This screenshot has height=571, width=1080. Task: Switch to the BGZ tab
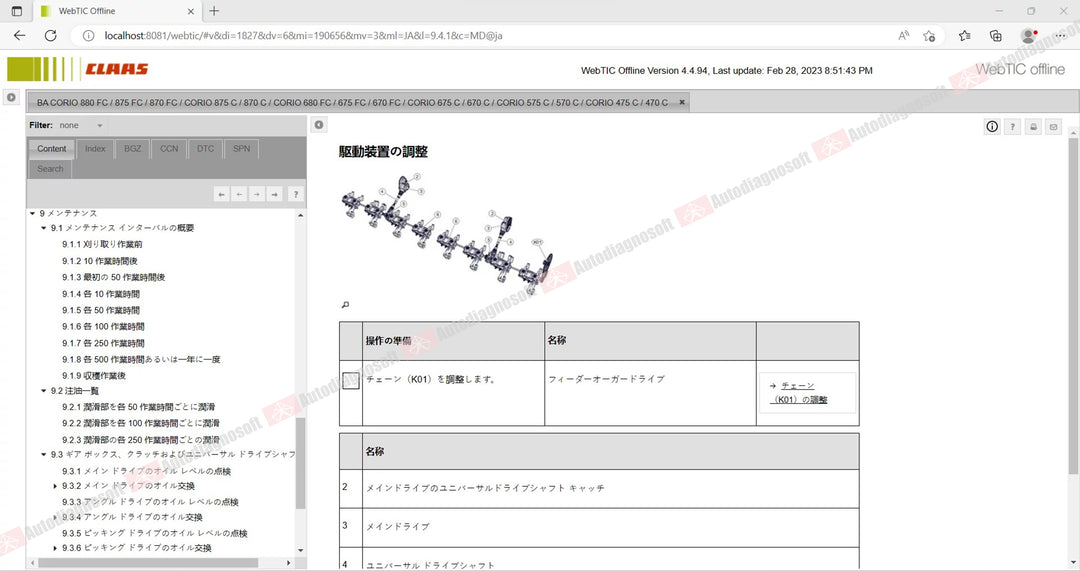tap(132, 149)
